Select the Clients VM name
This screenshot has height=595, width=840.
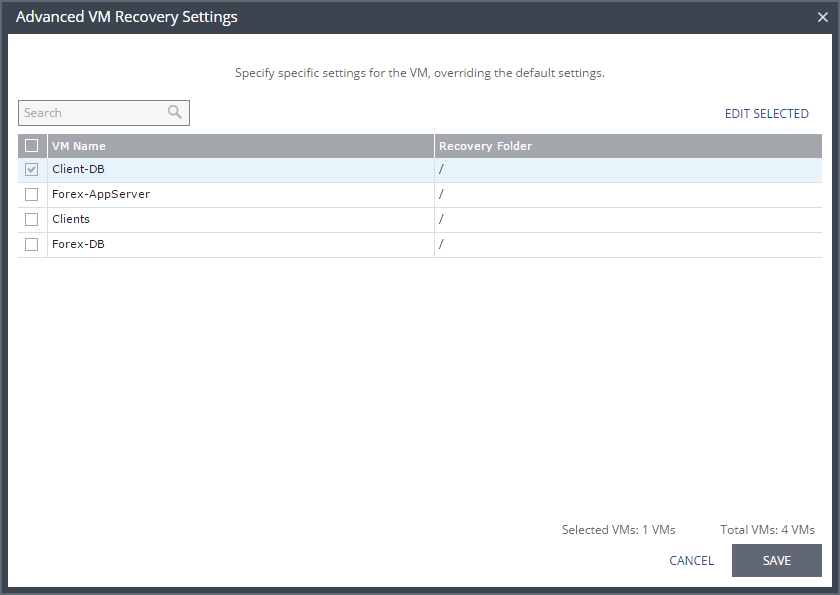coord(71,219)
